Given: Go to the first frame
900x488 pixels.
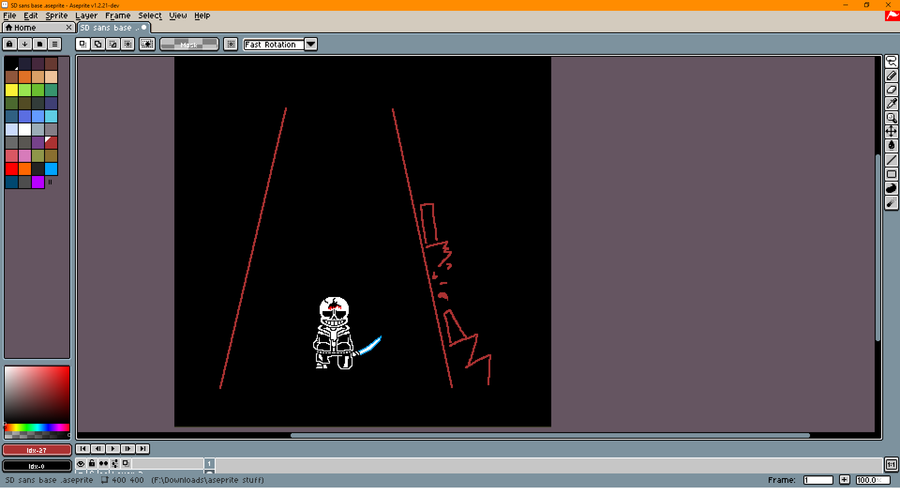Looking at the screenshot, I should click(83, 448).
